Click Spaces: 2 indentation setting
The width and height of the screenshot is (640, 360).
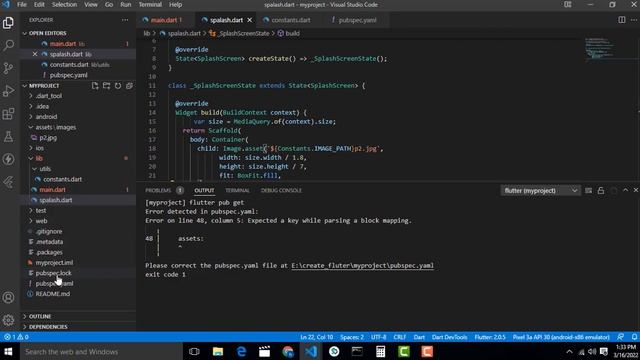(352, 337)
